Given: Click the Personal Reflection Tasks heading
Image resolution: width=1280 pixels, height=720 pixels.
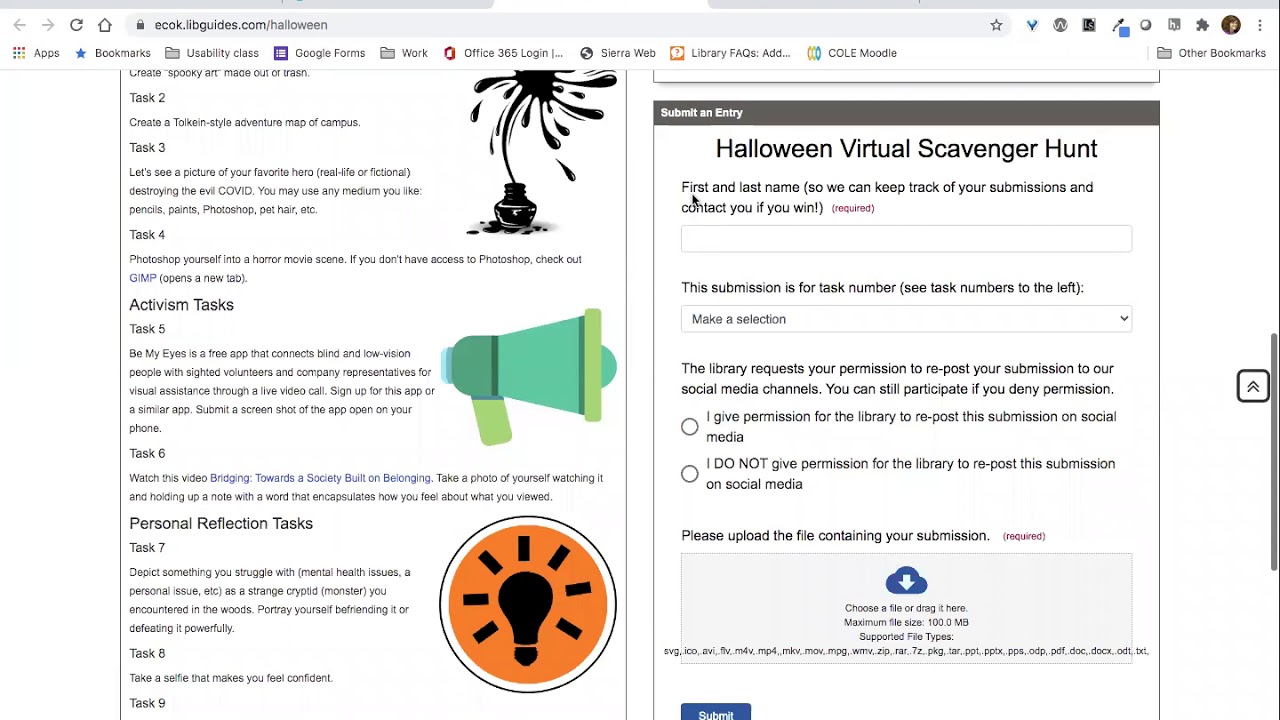Looking at the screenshot, I should [x=221, y=524].
